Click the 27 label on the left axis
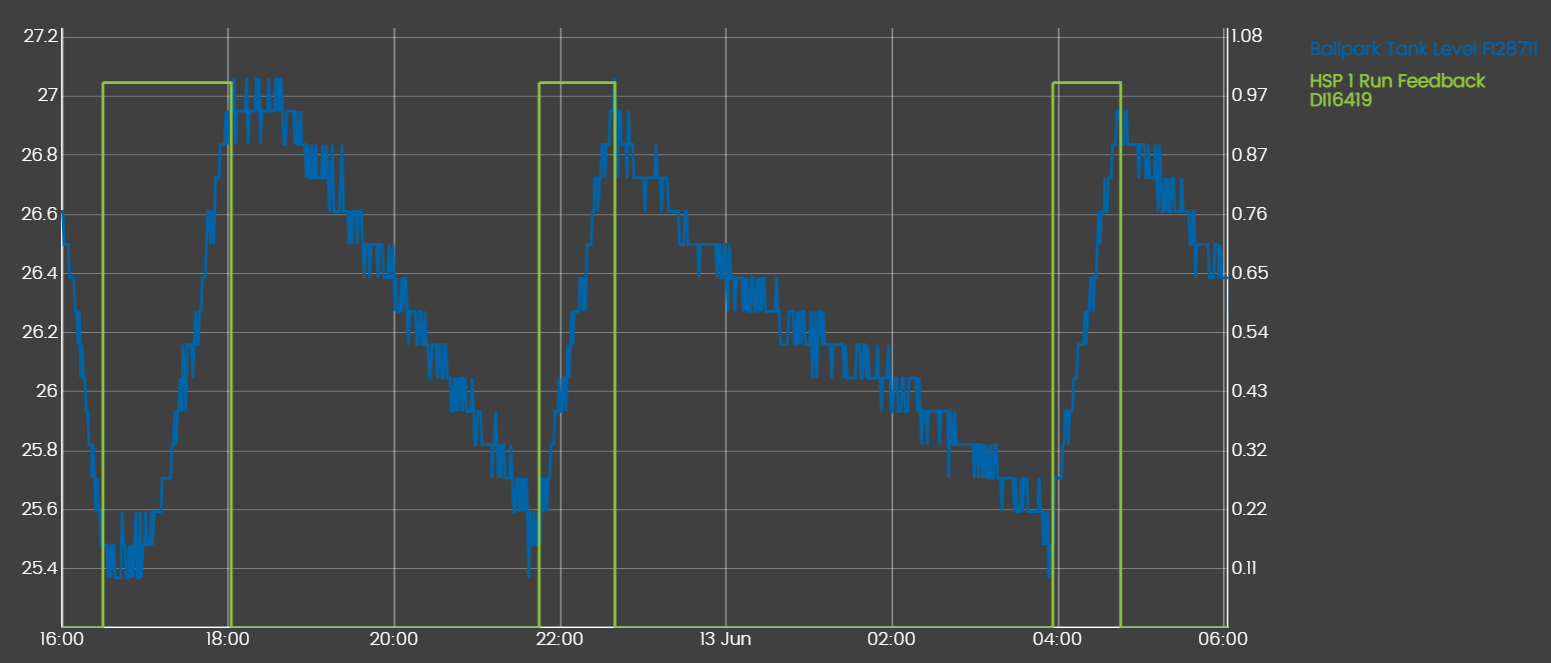 pyautogui.click(x=48, y=96)
